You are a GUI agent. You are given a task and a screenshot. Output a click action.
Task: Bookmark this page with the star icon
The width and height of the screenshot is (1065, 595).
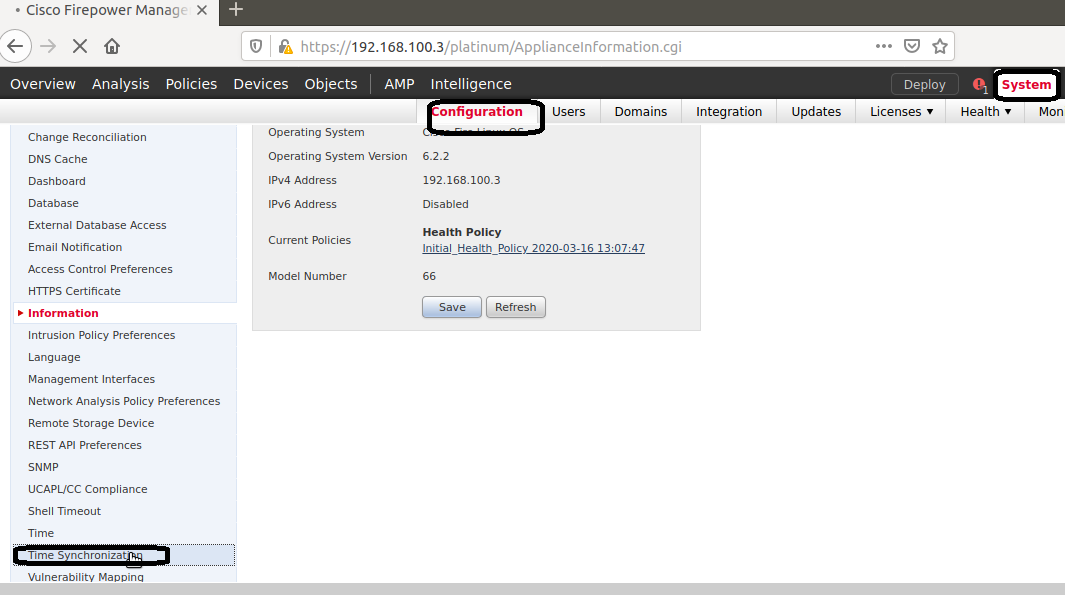940,46
